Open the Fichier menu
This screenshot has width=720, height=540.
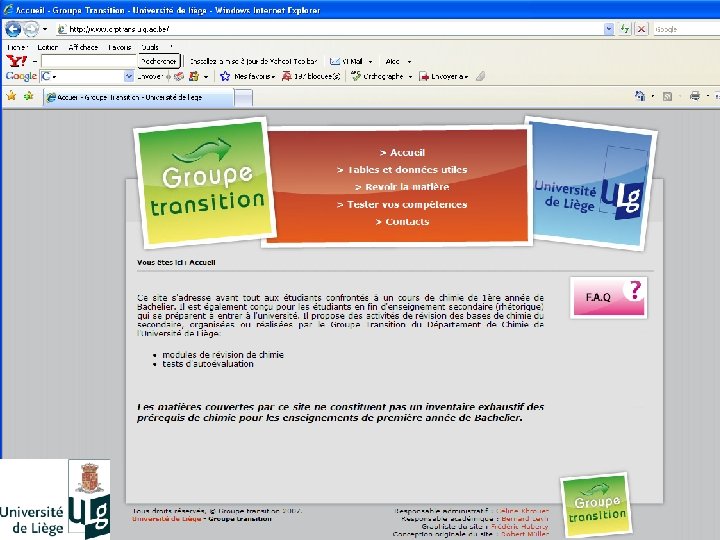[x=17, y=47]
